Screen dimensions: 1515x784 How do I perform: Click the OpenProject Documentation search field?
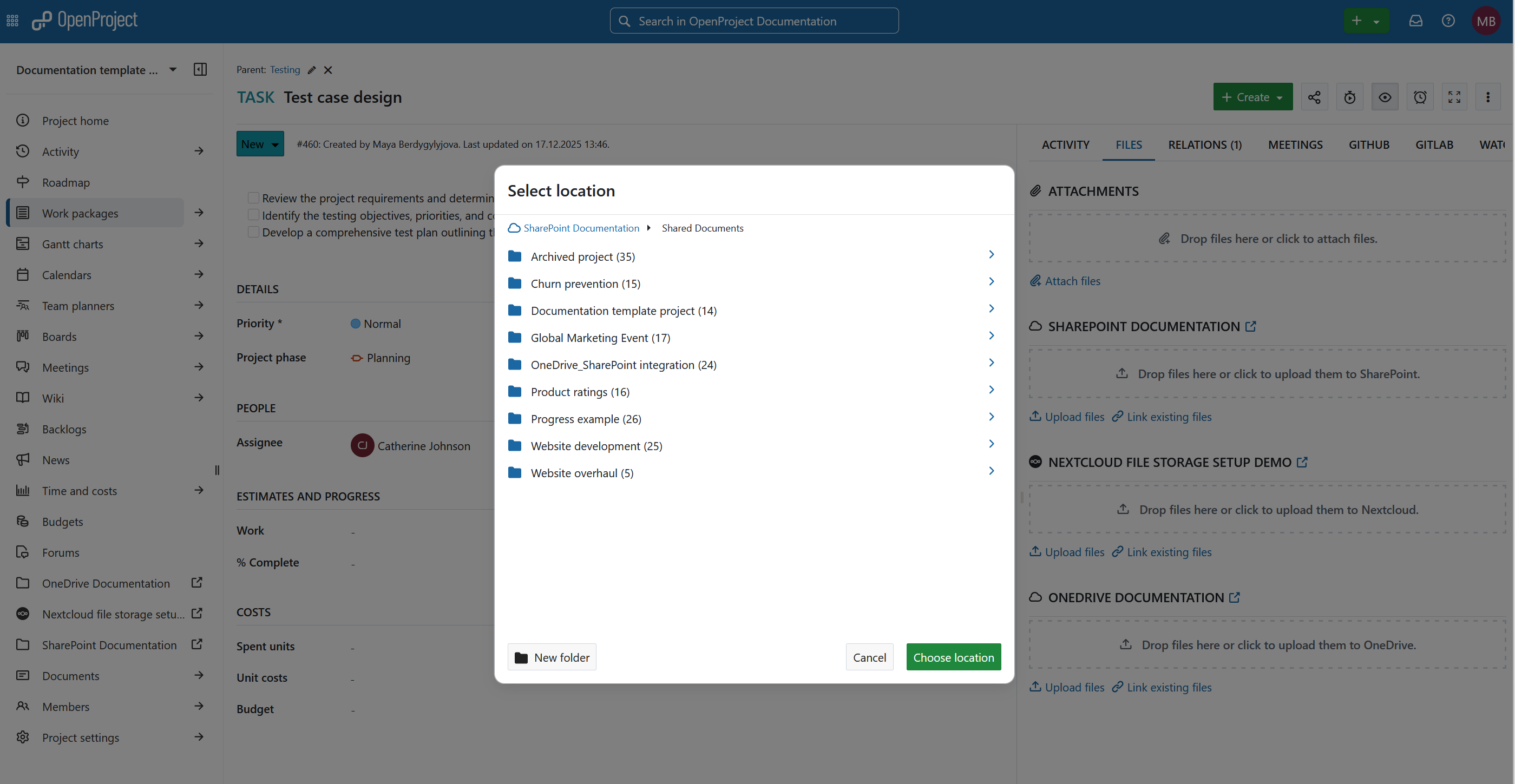pos(754,21)
